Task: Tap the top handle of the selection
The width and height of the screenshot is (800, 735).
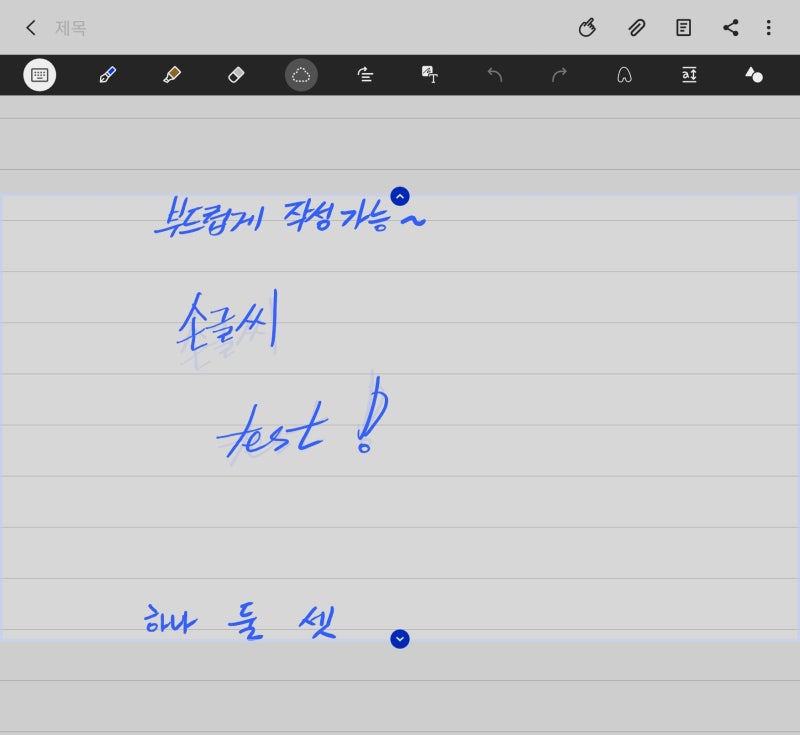Action: click(x=400, y=196)
